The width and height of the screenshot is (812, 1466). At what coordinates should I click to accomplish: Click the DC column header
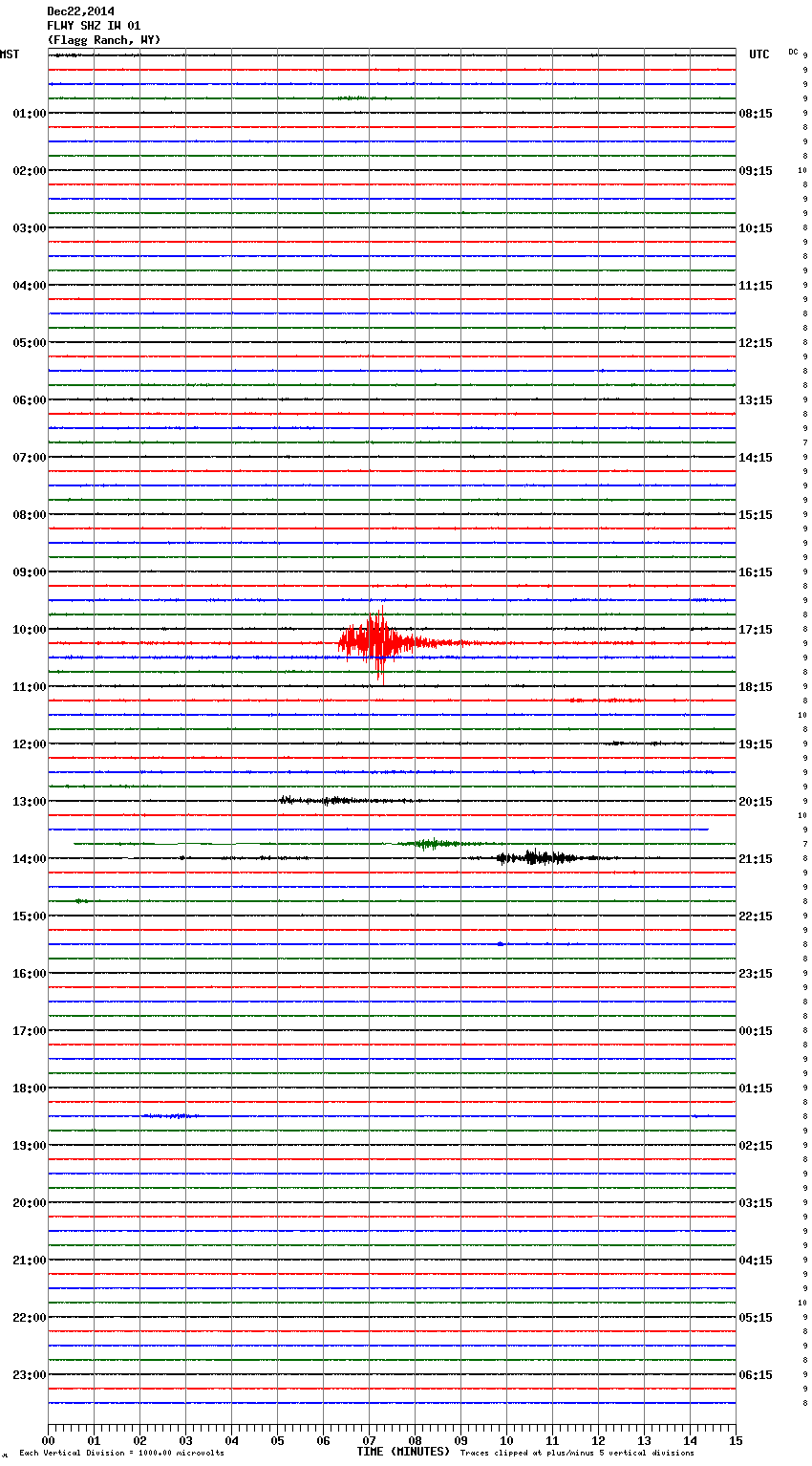[793, 52]
